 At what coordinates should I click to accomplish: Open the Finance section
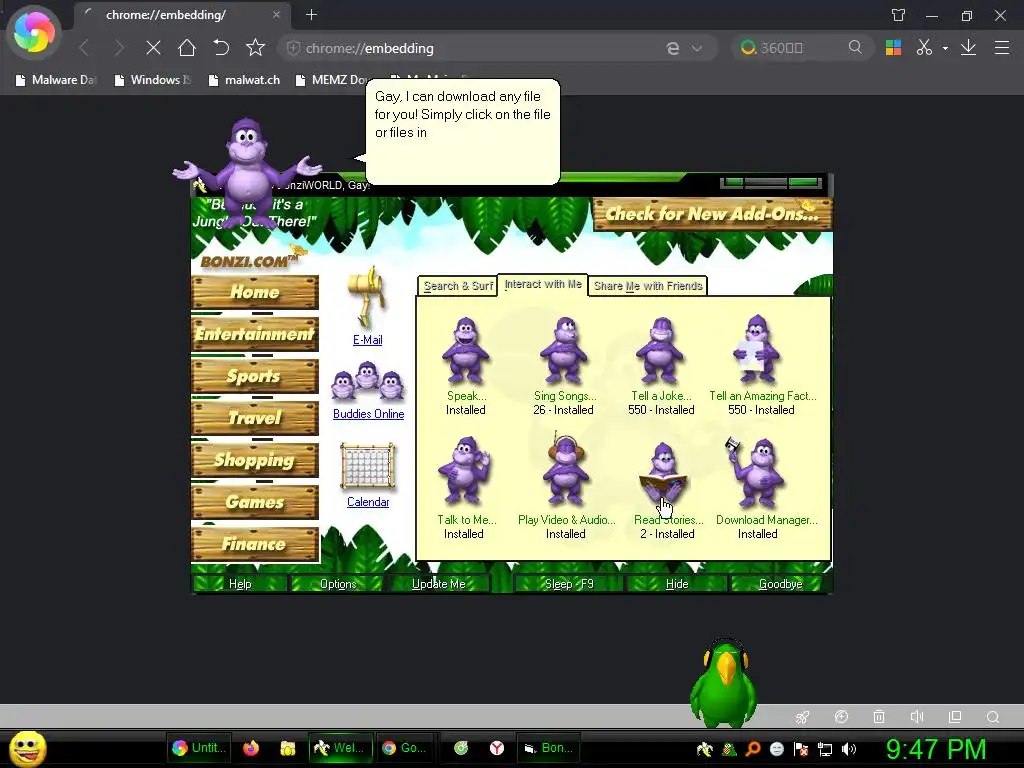(255, 544)
